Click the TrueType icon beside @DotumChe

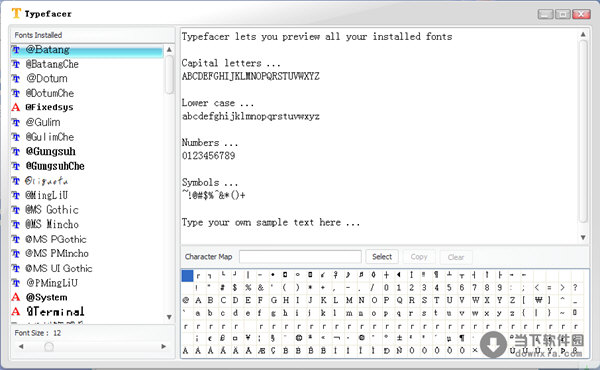coord(16,93)
